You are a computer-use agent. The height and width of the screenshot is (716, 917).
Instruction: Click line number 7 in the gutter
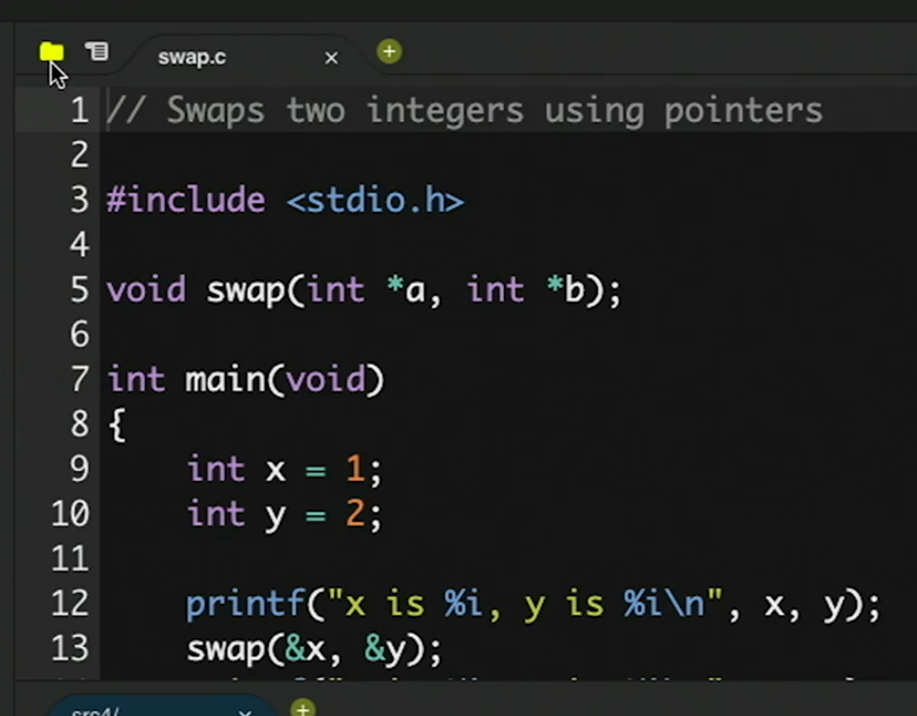[x=80, y=379]
